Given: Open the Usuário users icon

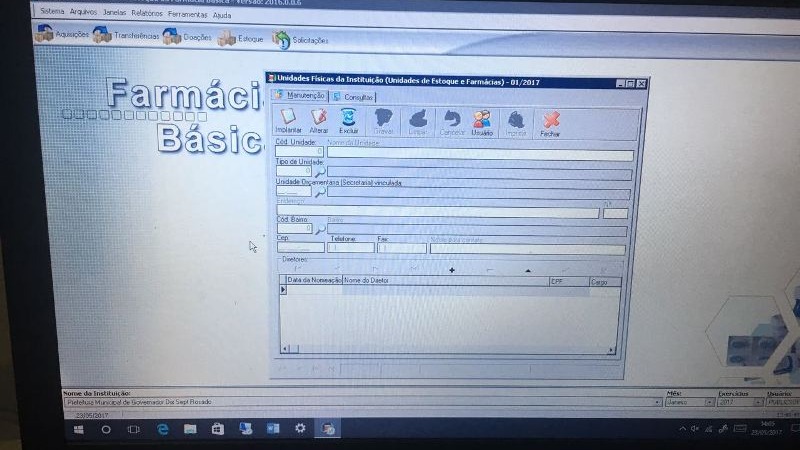Looking at the screenshot, I should [x=482, y=122].
